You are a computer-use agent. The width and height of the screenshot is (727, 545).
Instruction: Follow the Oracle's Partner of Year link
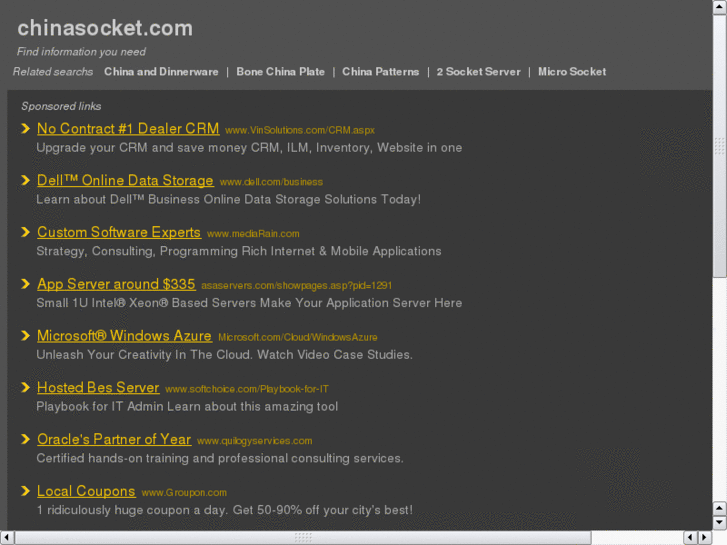[114, 439]
